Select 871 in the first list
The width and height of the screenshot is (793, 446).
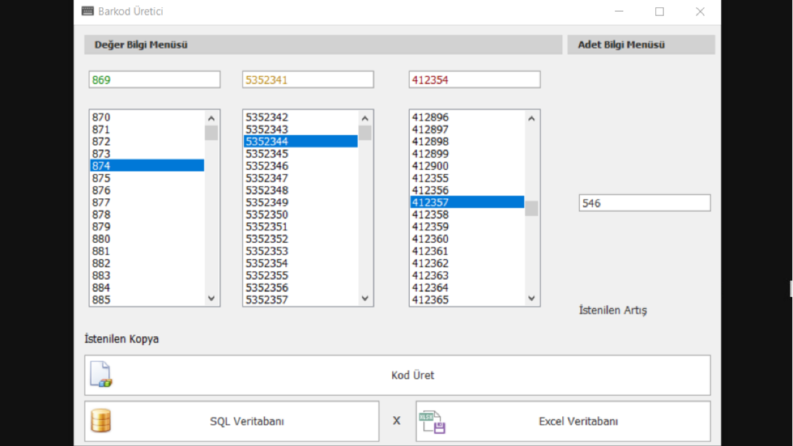point(147,129)
